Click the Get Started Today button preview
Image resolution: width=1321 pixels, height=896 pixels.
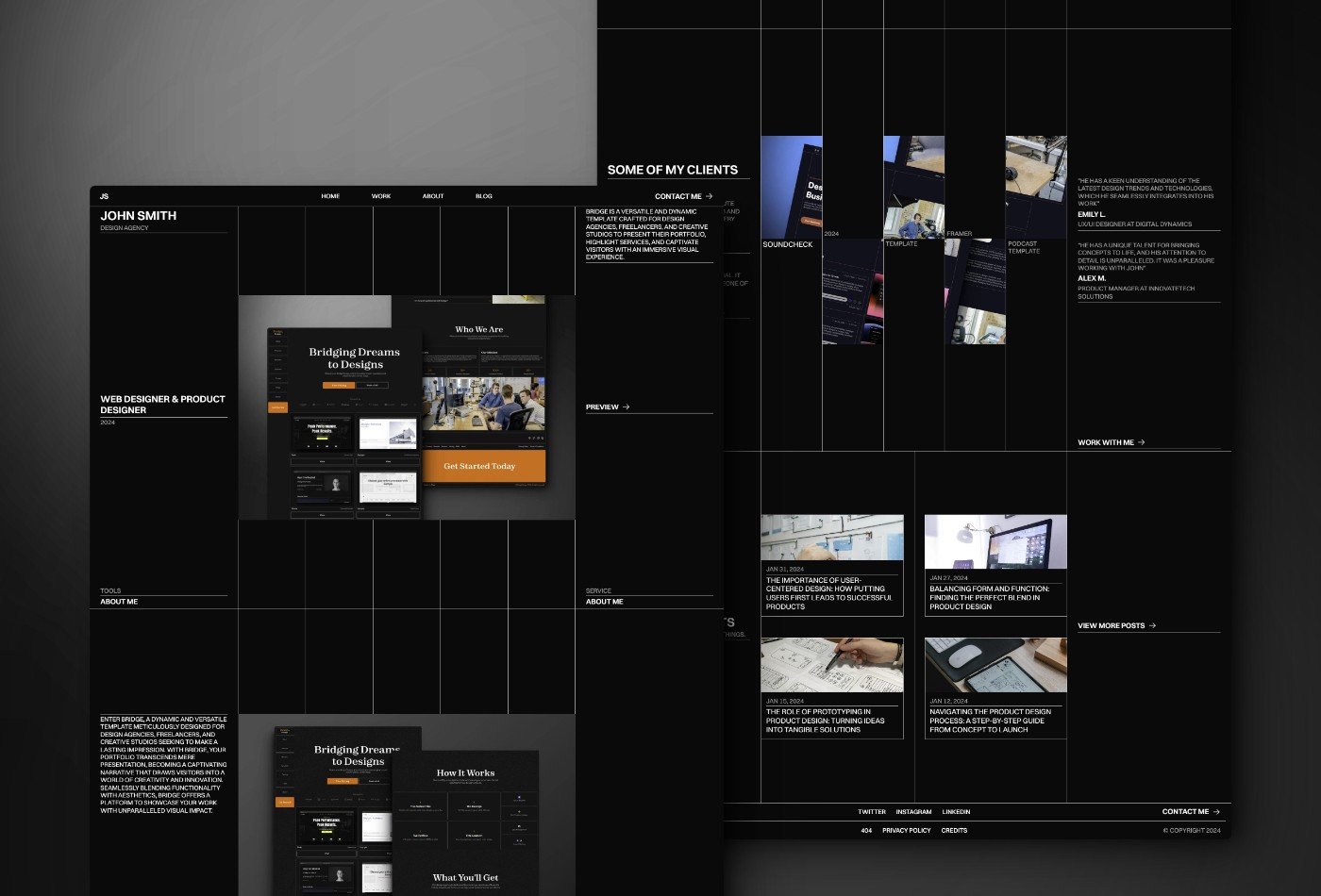coord(480,466)
